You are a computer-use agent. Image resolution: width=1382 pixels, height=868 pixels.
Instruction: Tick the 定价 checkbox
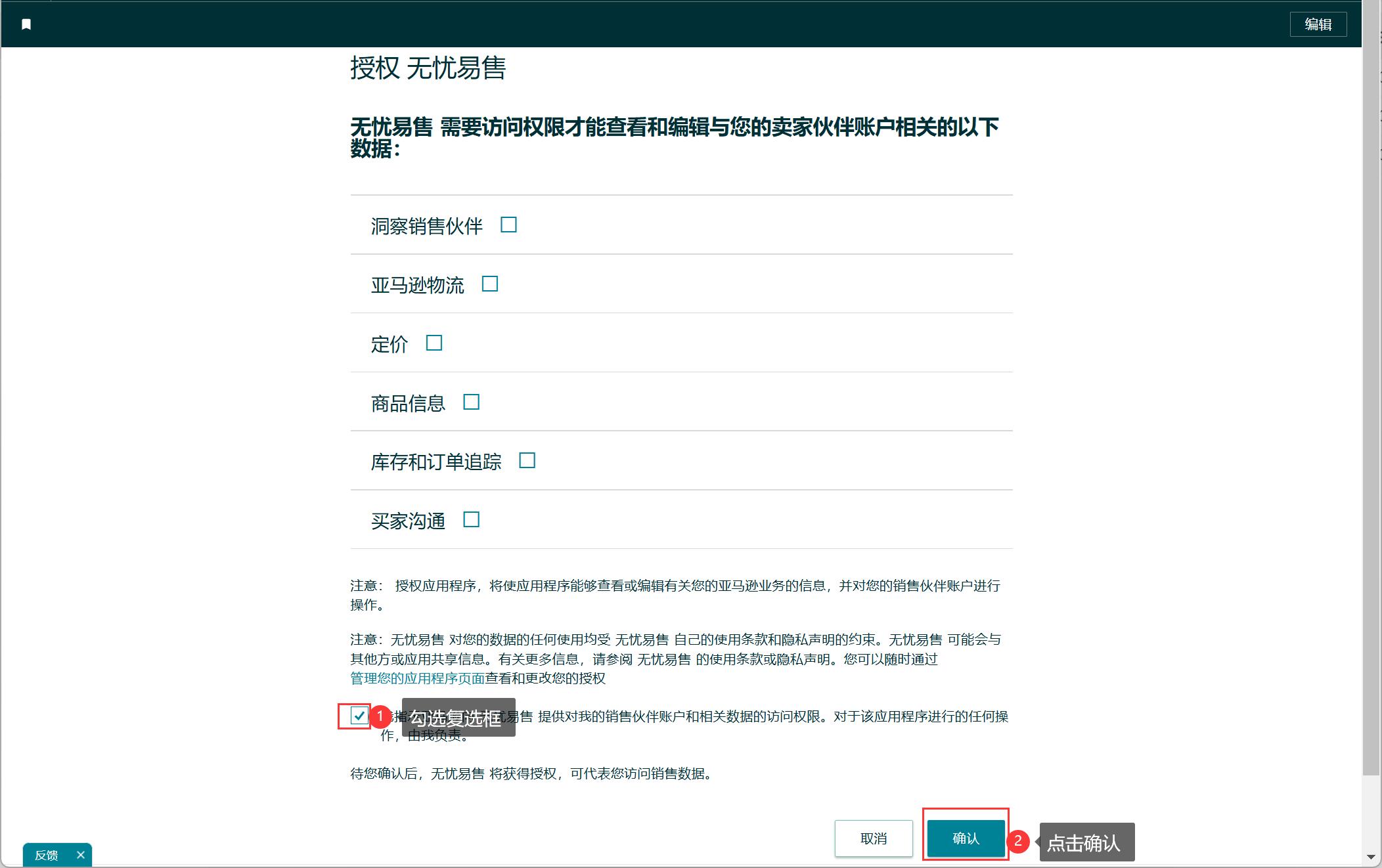(434, 343)
